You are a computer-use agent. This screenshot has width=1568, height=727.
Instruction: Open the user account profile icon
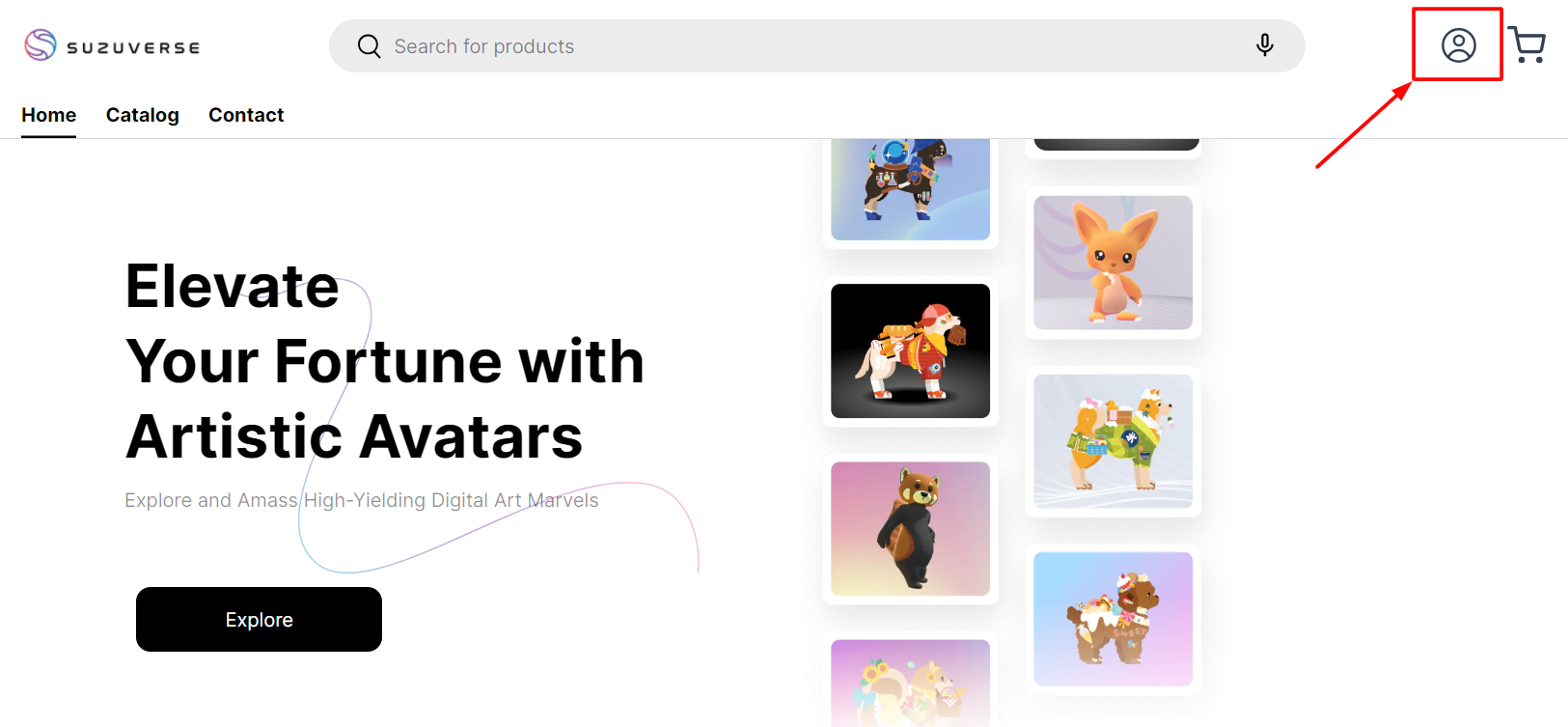click(1458, 45)
